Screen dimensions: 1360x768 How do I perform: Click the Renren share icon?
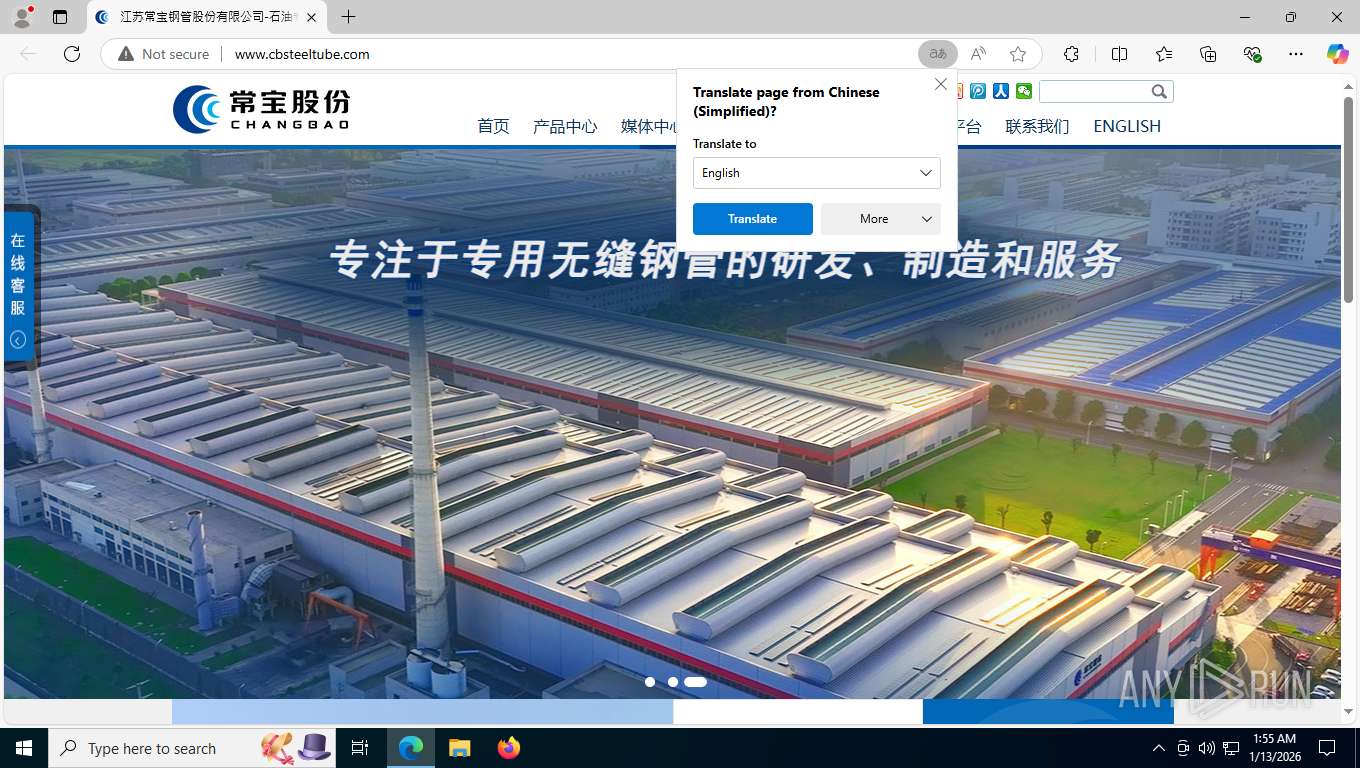(1001, 91)
